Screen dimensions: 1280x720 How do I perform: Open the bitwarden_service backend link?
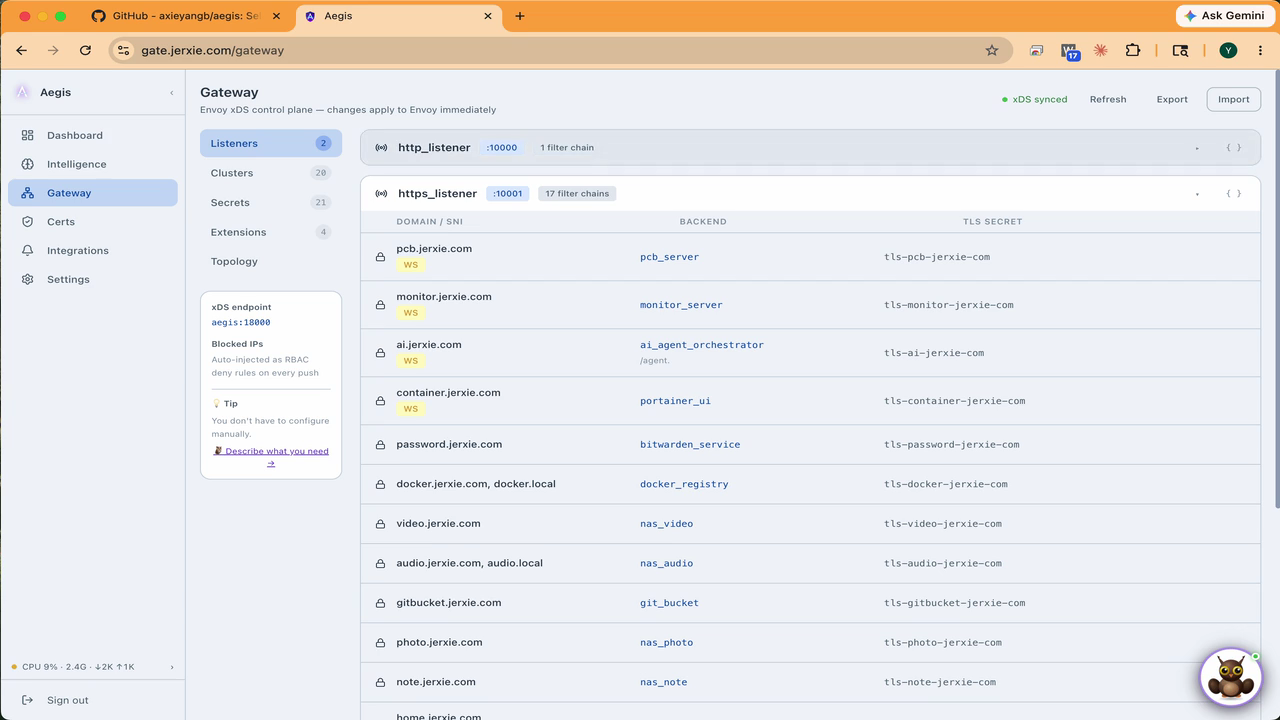[690, 445]
